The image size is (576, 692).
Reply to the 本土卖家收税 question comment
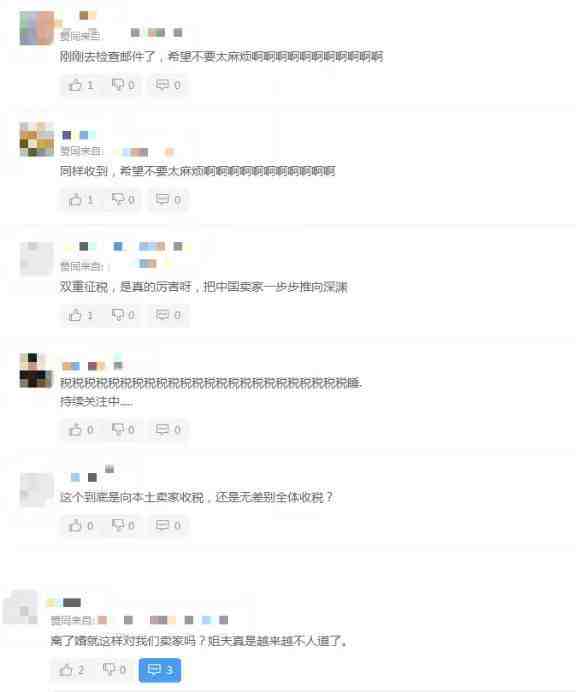point(168,525)
